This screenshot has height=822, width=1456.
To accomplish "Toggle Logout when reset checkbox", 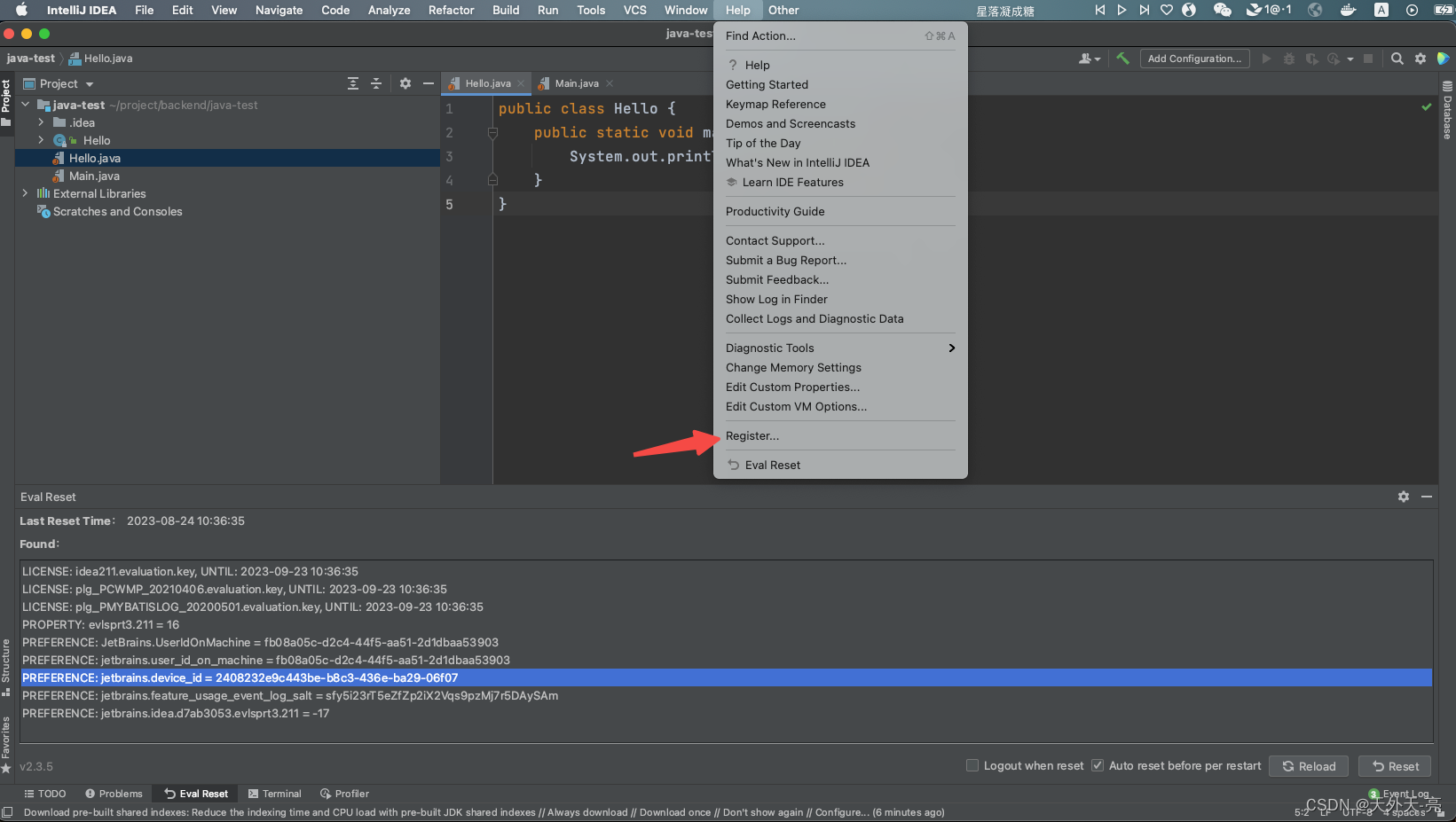I will point(972,765).
